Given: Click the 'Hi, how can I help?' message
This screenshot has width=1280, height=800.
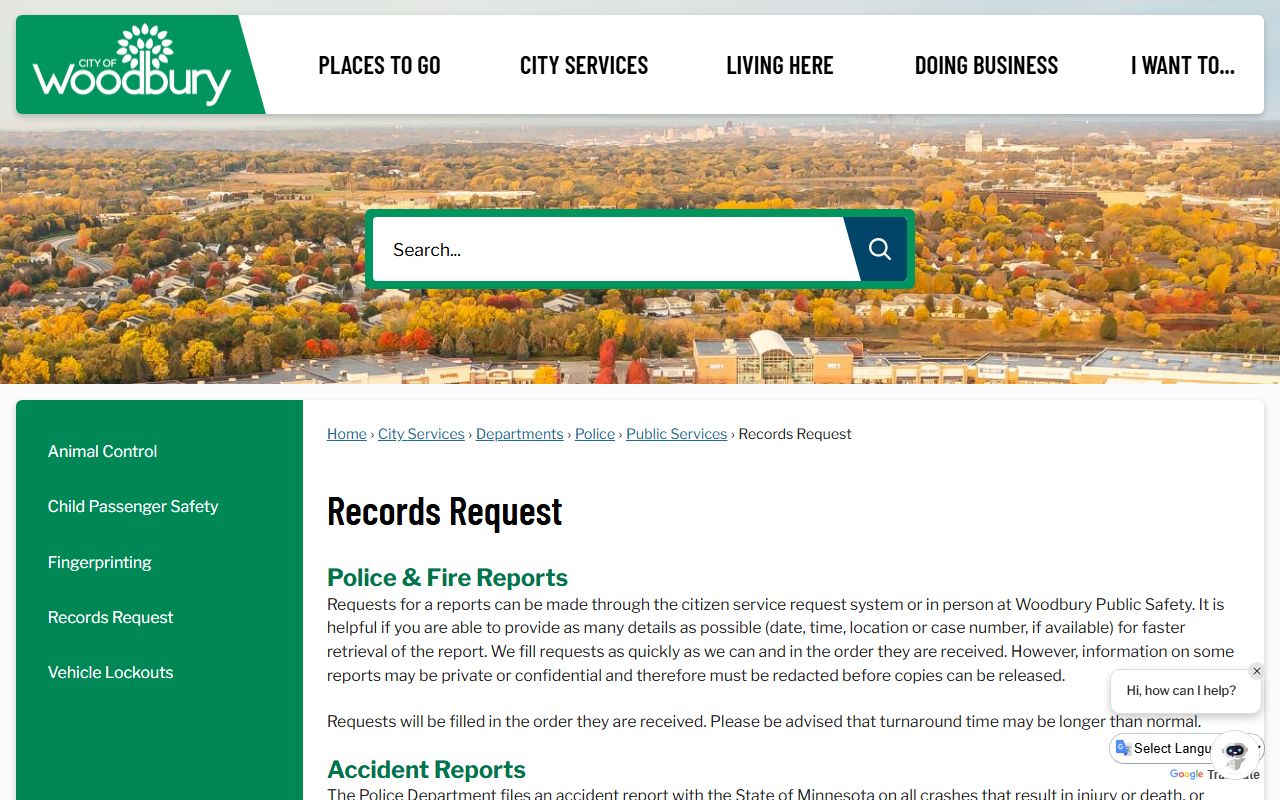Looking at the screenshot, I should (1181, 691).
